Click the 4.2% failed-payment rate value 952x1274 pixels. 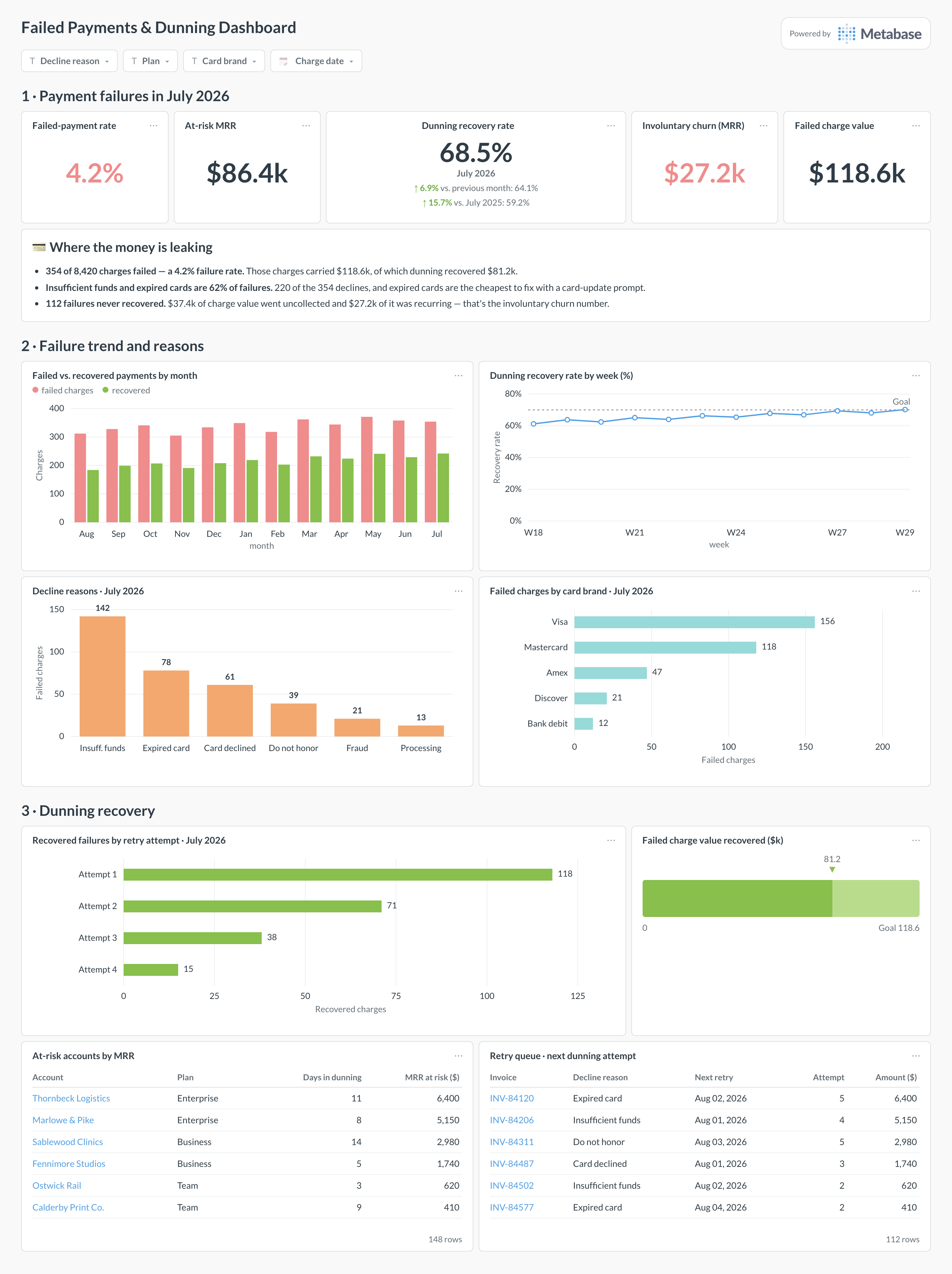click(95, 173)
